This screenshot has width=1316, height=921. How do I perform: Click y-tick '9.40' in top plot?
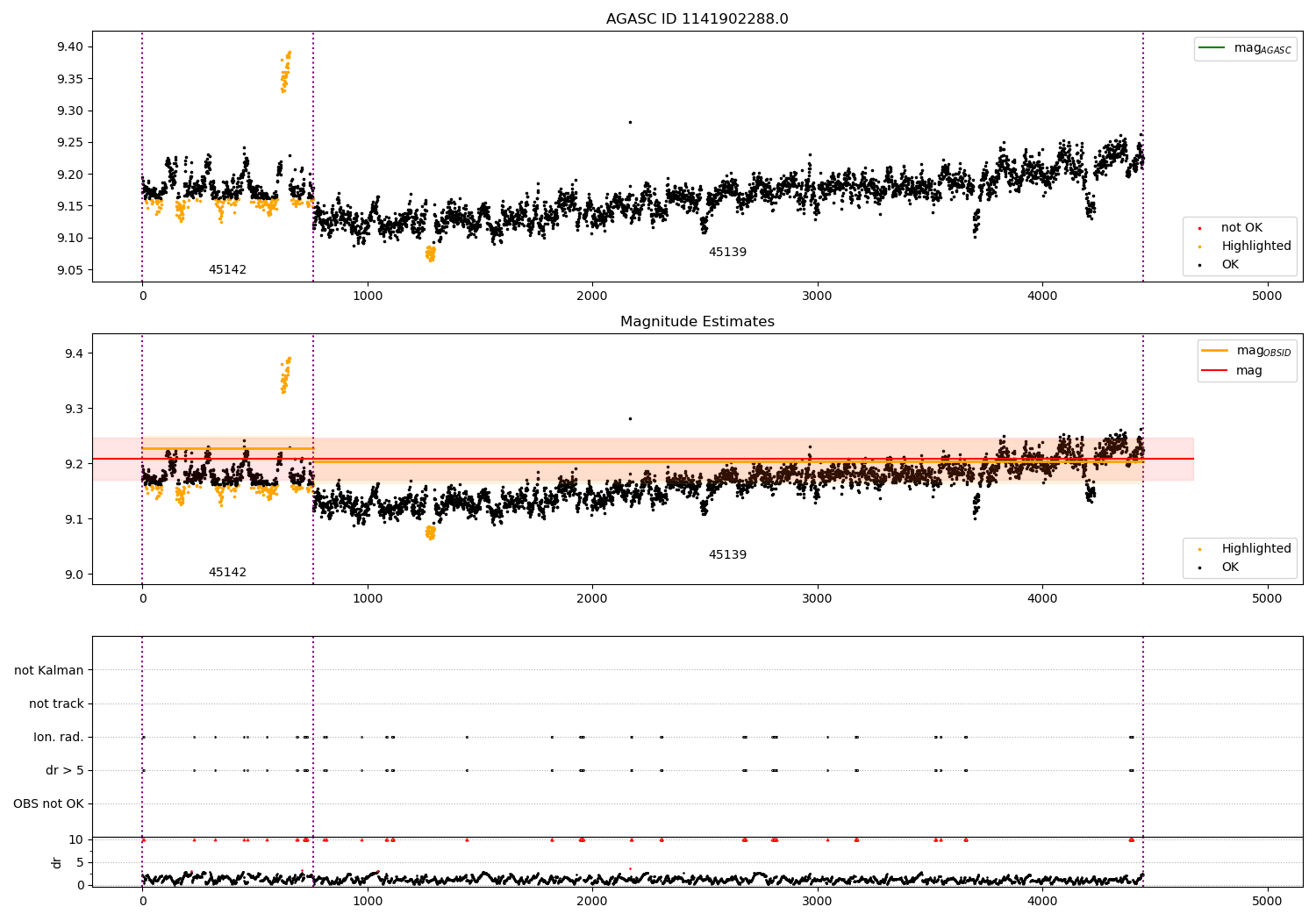click(69, 47)
